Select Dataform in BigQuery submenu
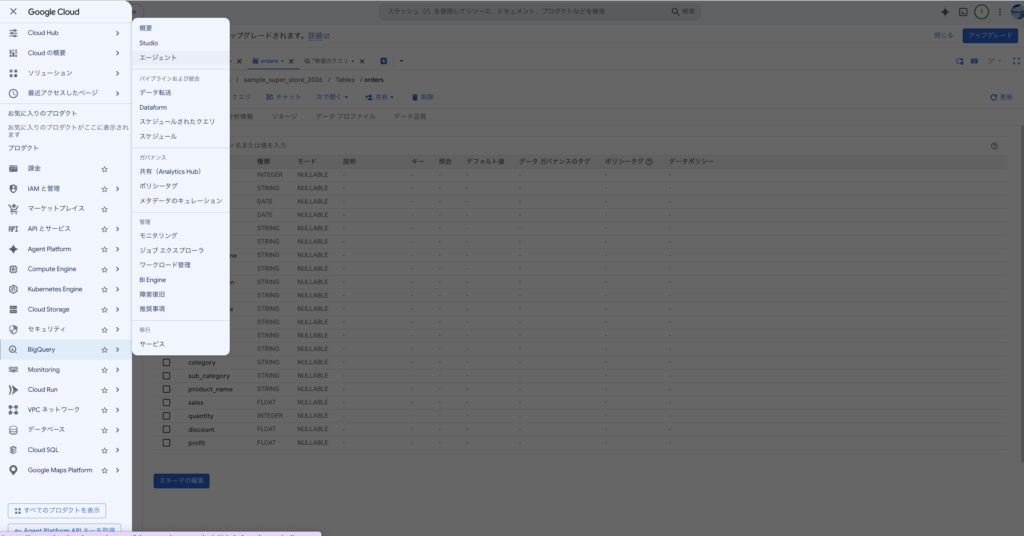Viewport: 1024px width, 536px height. (153, 108)
